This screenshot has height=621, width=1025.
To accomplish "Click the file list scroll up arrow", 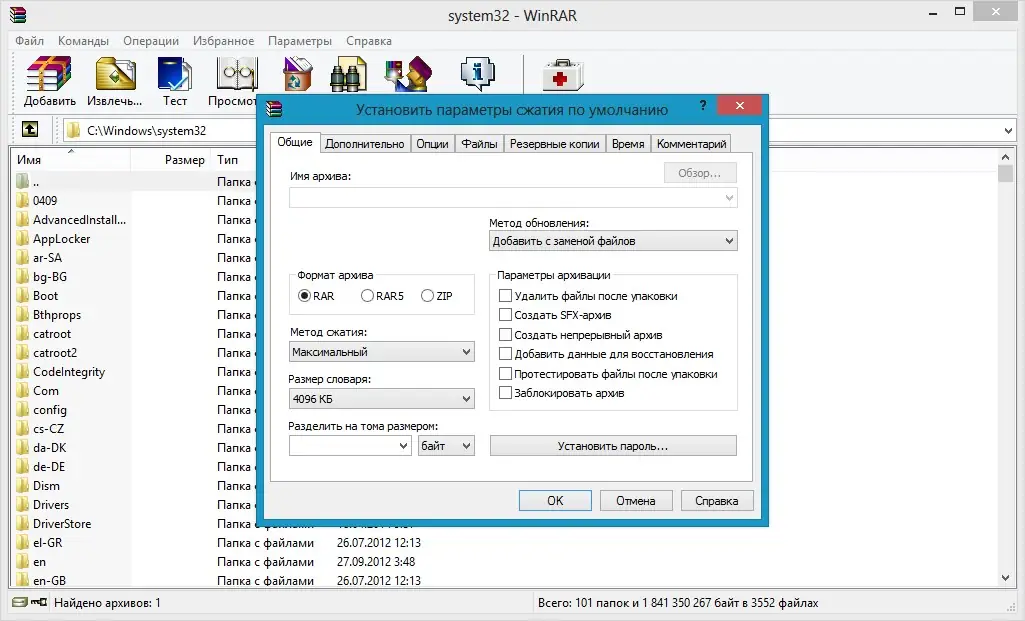I will pos(1005,157).
